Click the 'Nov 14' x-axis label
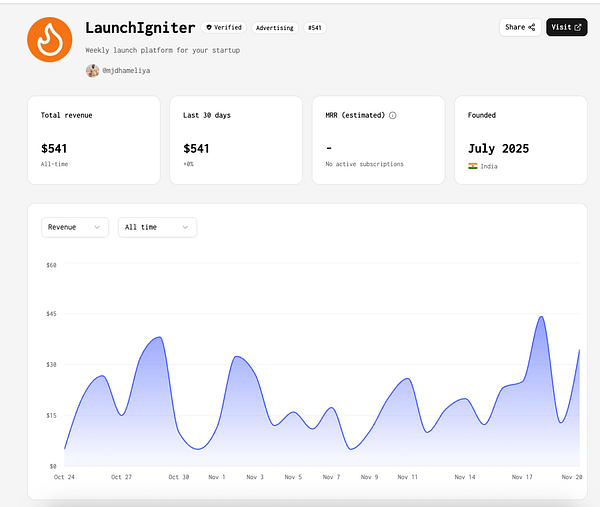 pyautogui.click(x=465, y=477)
